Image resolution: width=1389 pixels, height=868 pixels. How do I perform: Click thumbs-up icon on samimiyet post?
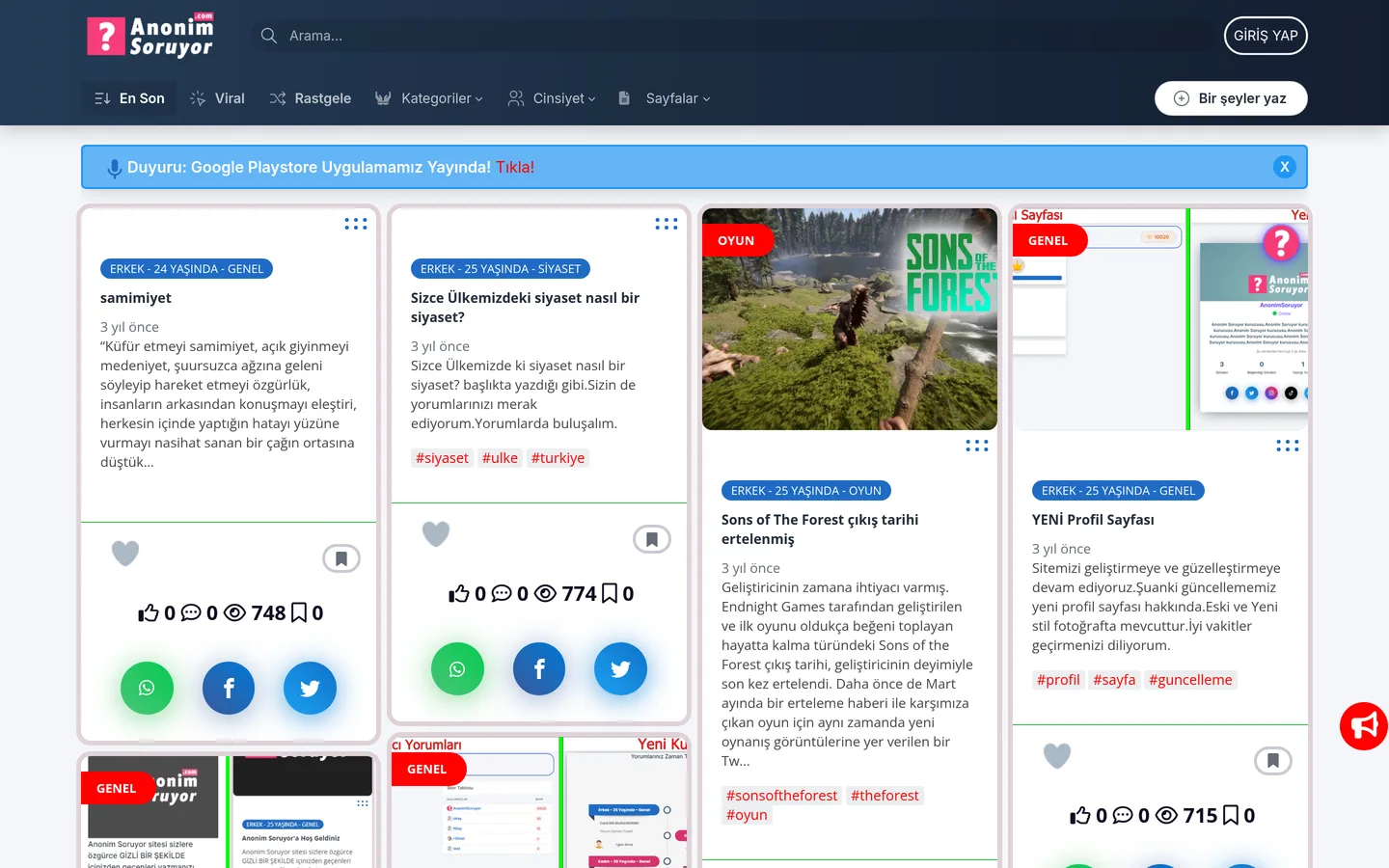tap(149, 612)
